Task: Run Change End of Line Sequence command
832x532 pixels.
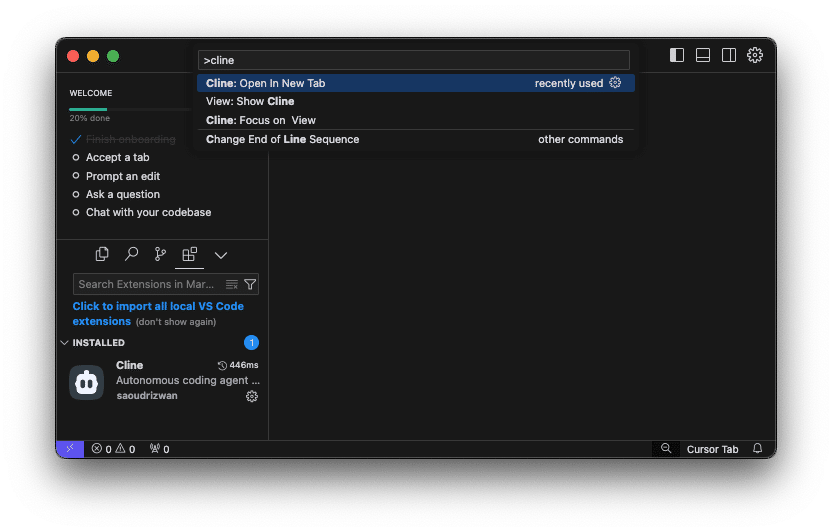Action: pyautogui.click(x=415, y=139)
